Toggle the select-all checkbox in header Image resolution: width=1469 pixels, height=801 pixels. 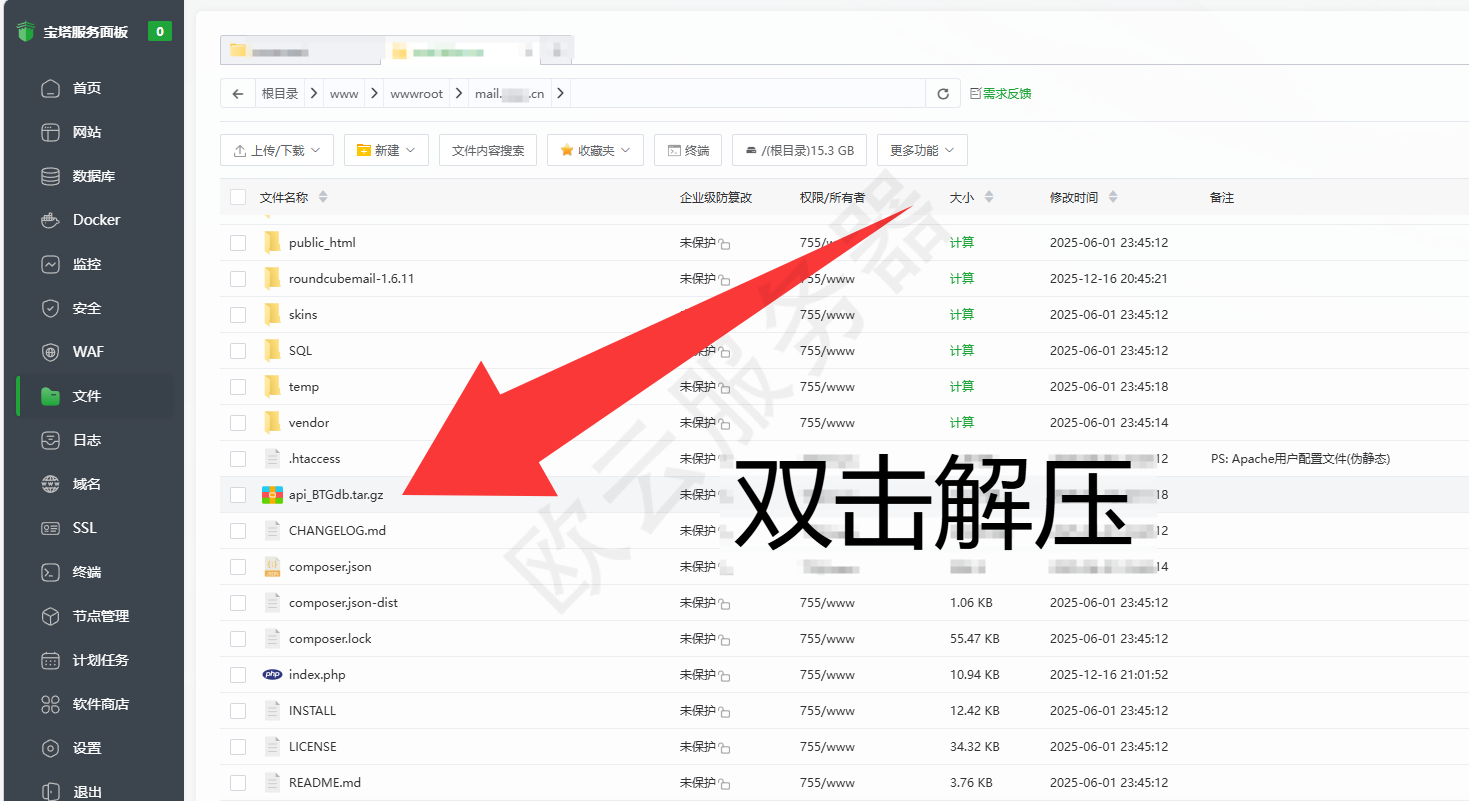click(238, 197)
